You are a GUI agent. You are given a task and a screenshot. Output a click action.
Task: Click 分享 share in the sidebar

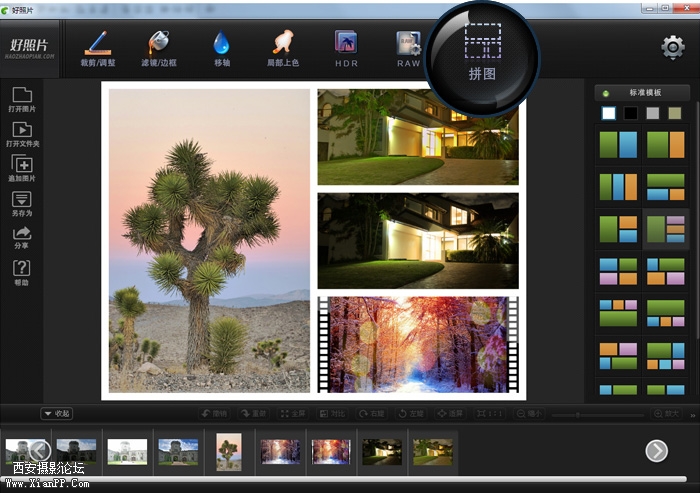22,238
